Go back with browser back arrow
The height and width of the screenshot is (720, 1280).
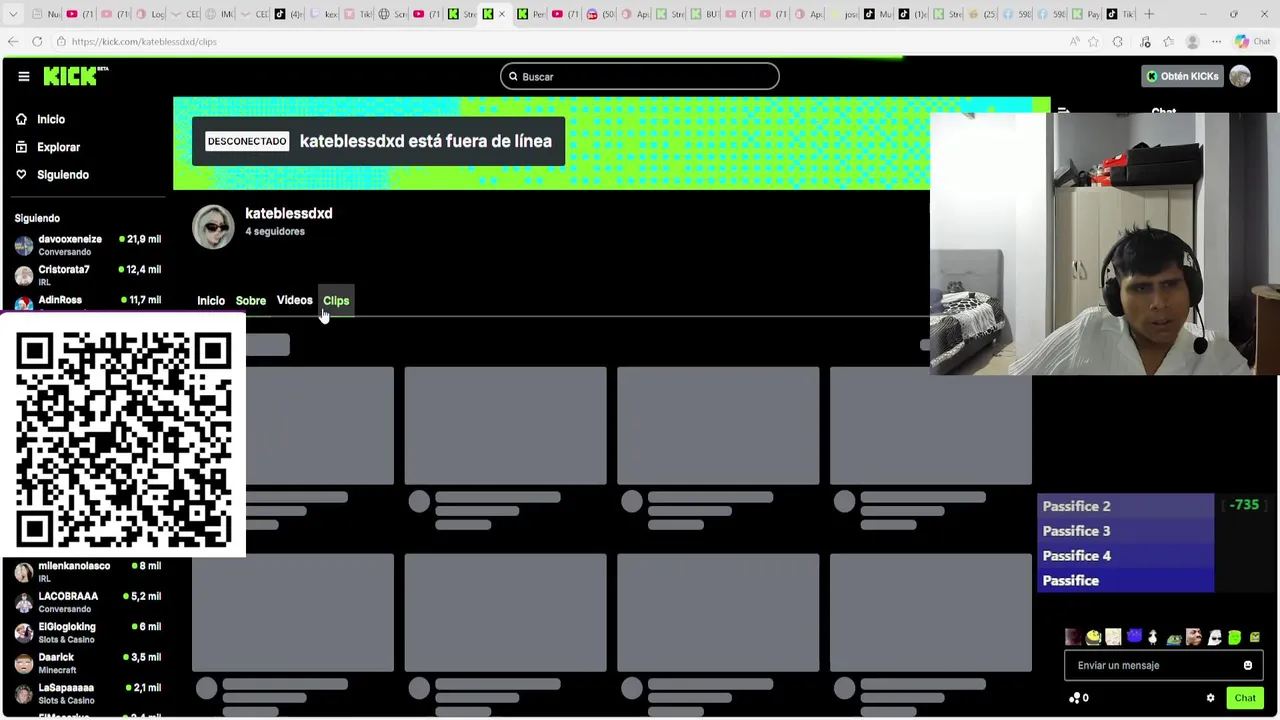(x=13, y=41)
